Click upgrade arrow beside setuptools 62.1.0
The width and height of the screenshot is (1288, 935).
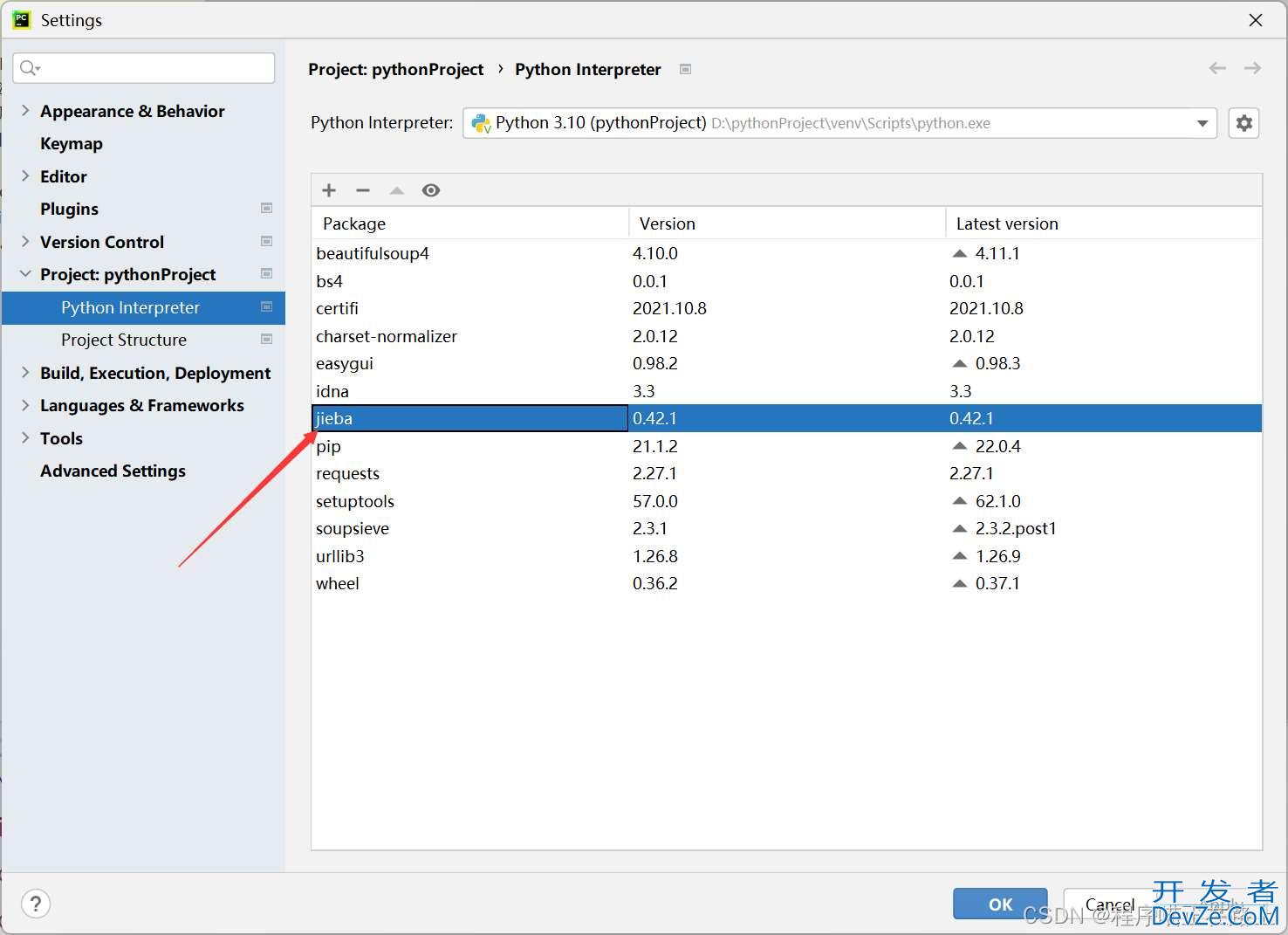(x=960, y=501)
